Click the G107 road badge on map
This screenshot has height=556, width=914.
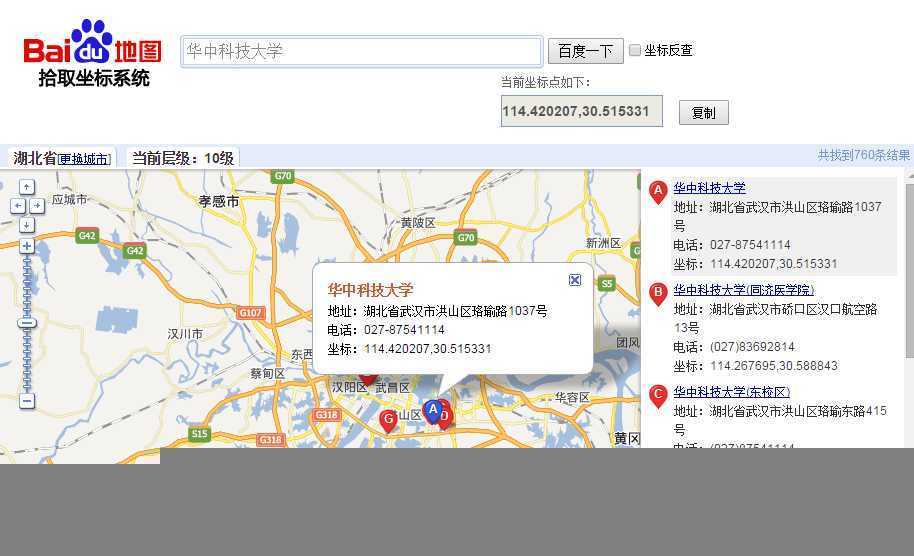(251, 312)
